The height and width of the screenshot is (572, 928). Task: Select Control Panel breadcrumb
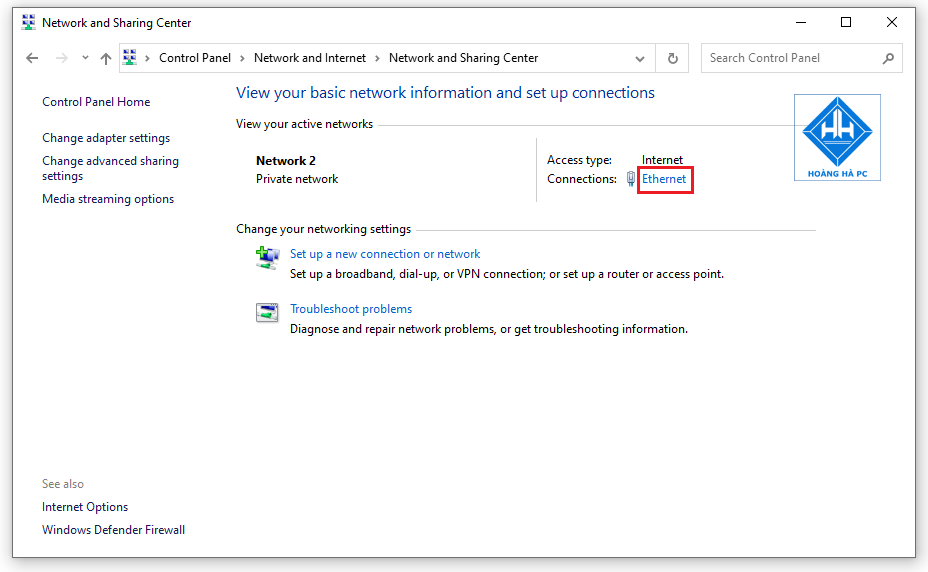coord(195,58)
